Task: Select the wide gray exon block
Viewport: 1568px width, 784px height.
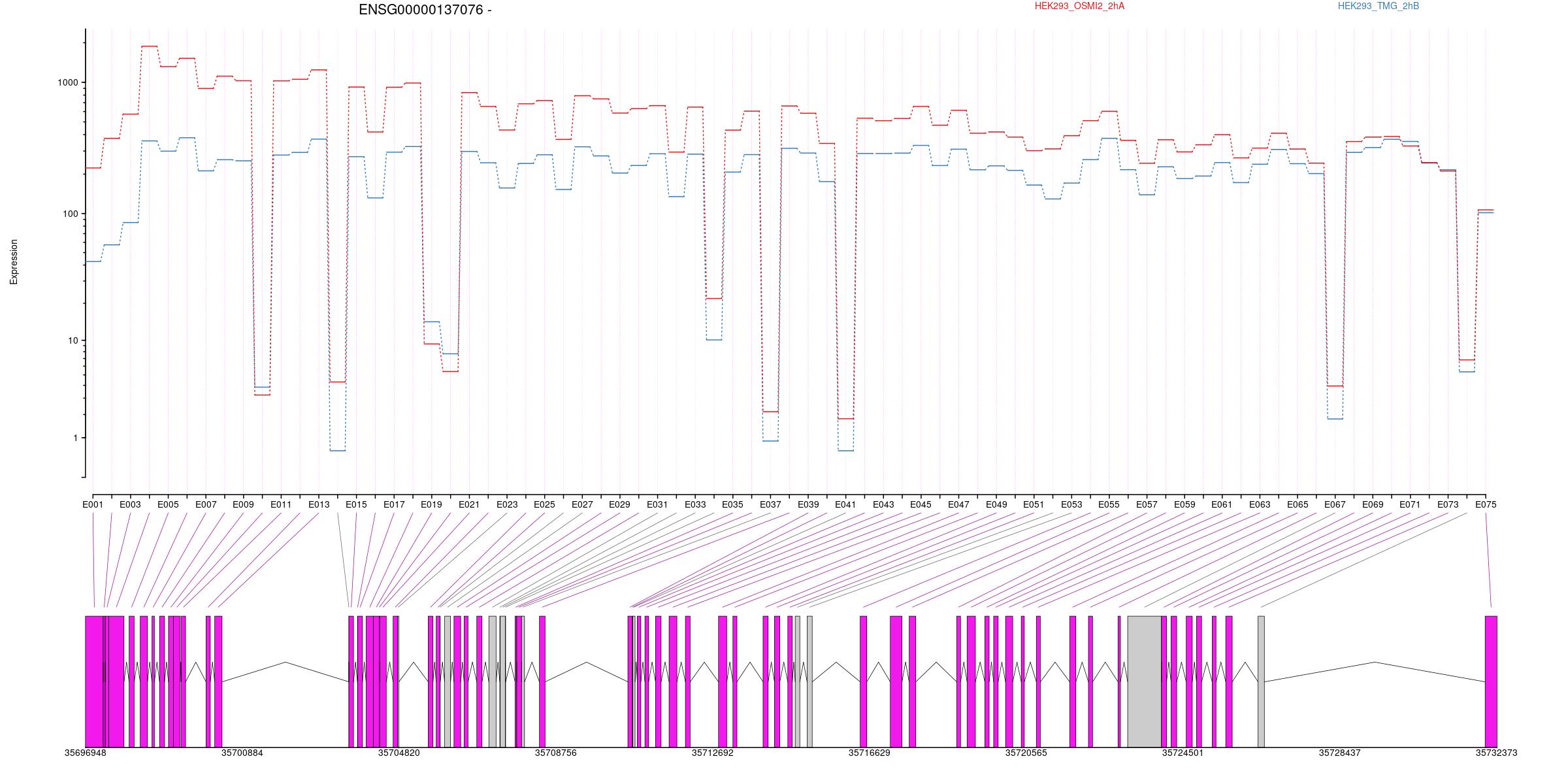Action: pyautogui.click(x=1145, y=681)
